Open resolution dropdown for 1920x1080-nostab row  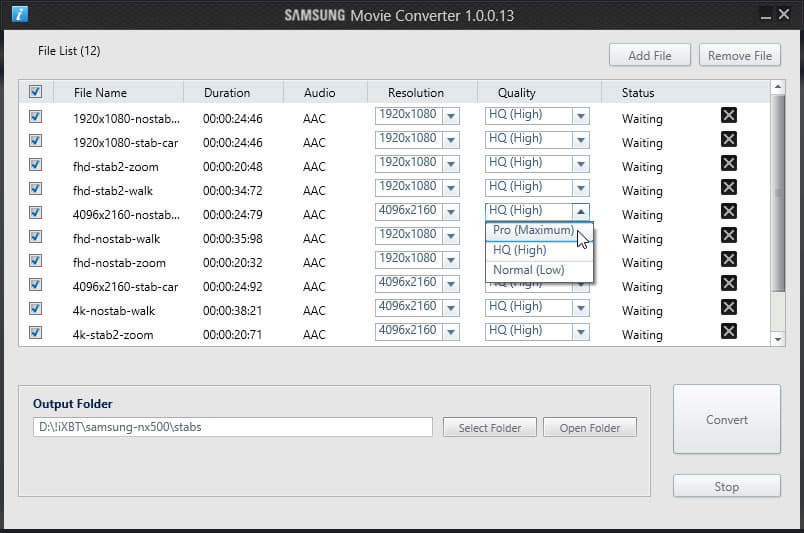pos(451,116)
